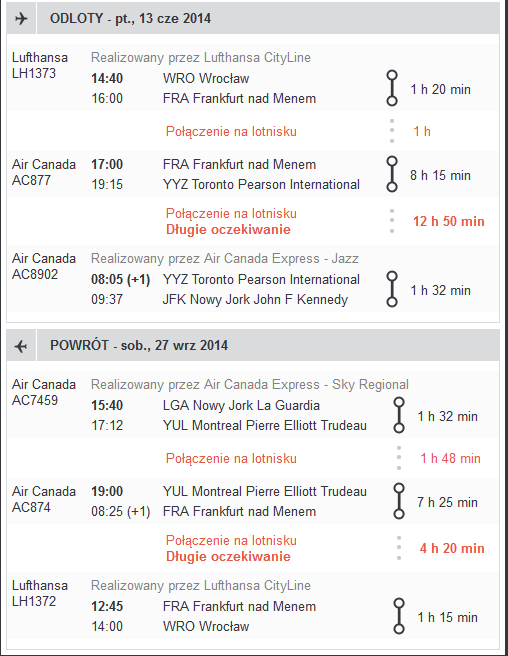
Task: Click the route icon for LGA–YUL 1 h 32 min flight
Action: tap(399, 415)
